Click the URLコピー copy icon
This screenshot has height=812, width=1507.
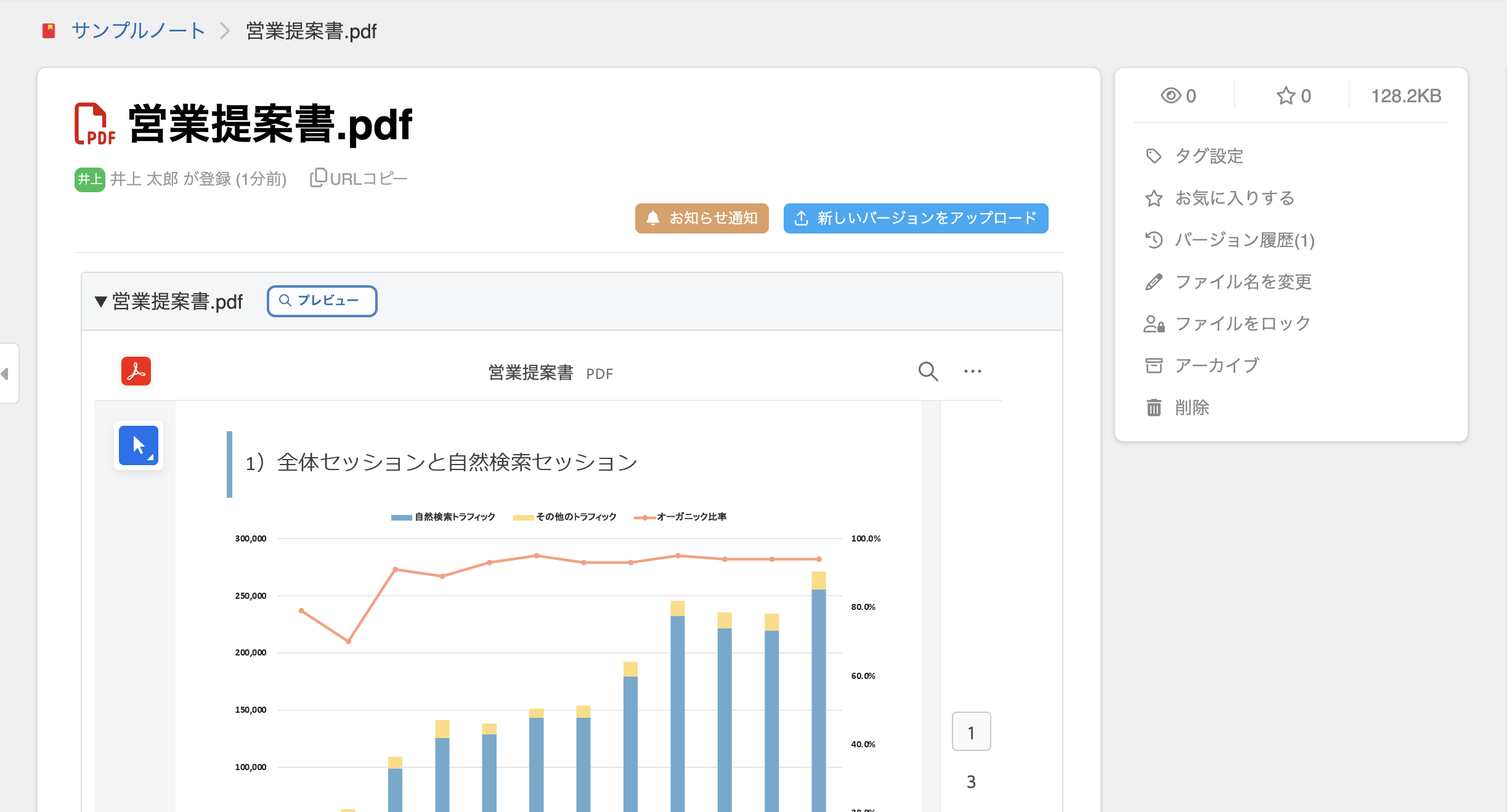coord(318,178)
